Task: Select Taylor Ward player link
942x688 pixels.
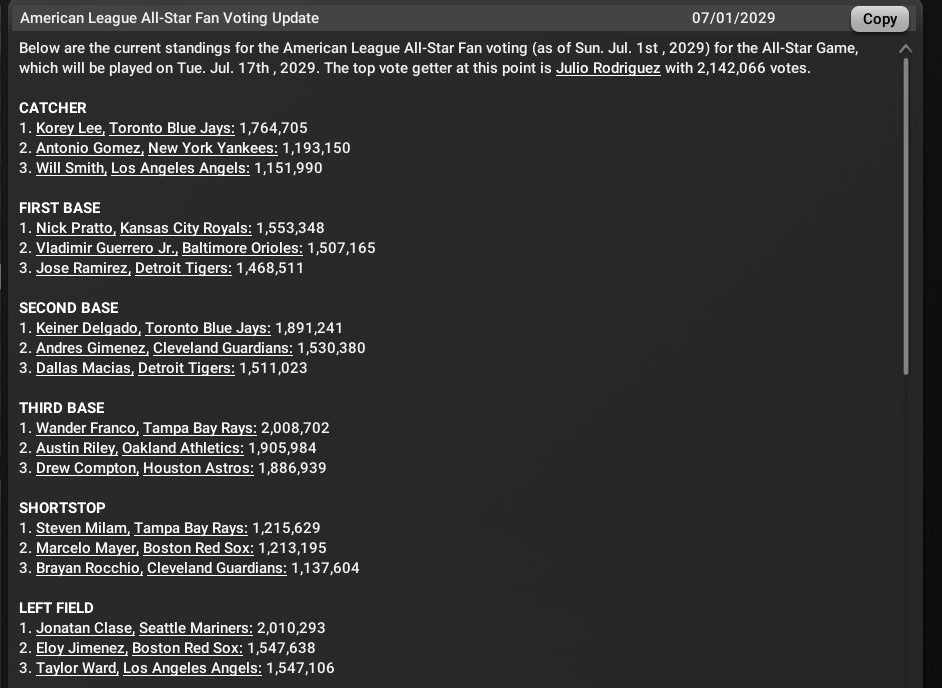Action: (x=77, y=668)
